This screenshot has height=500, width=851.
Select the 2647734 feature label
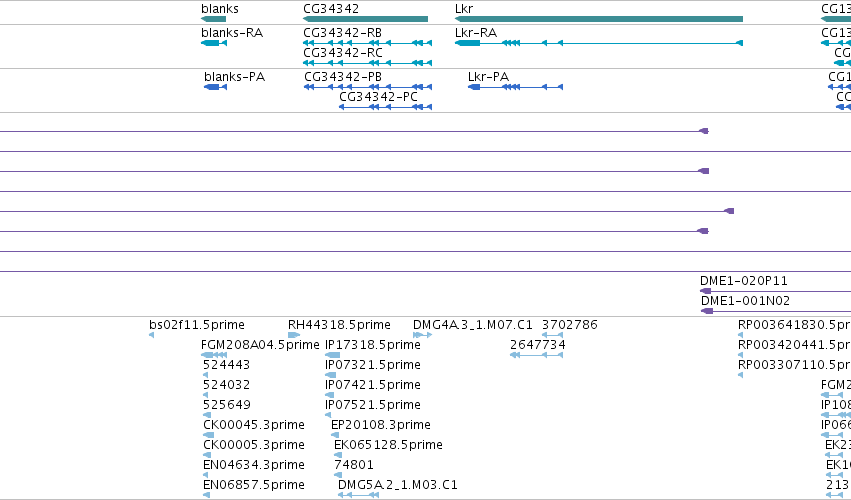538,345
